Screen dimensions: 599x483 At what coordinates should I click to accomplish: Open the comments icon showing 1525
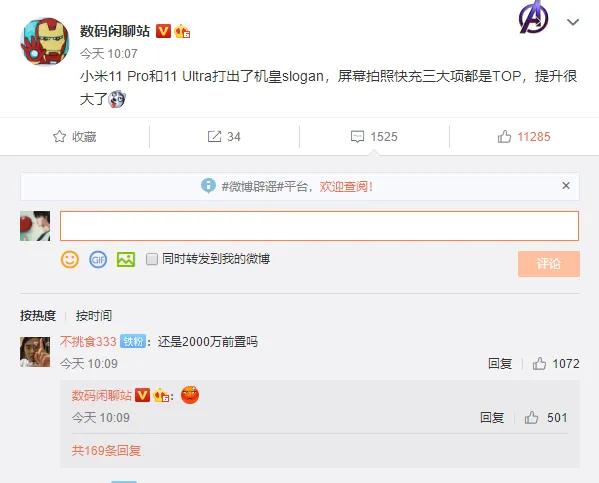[357, 136]
